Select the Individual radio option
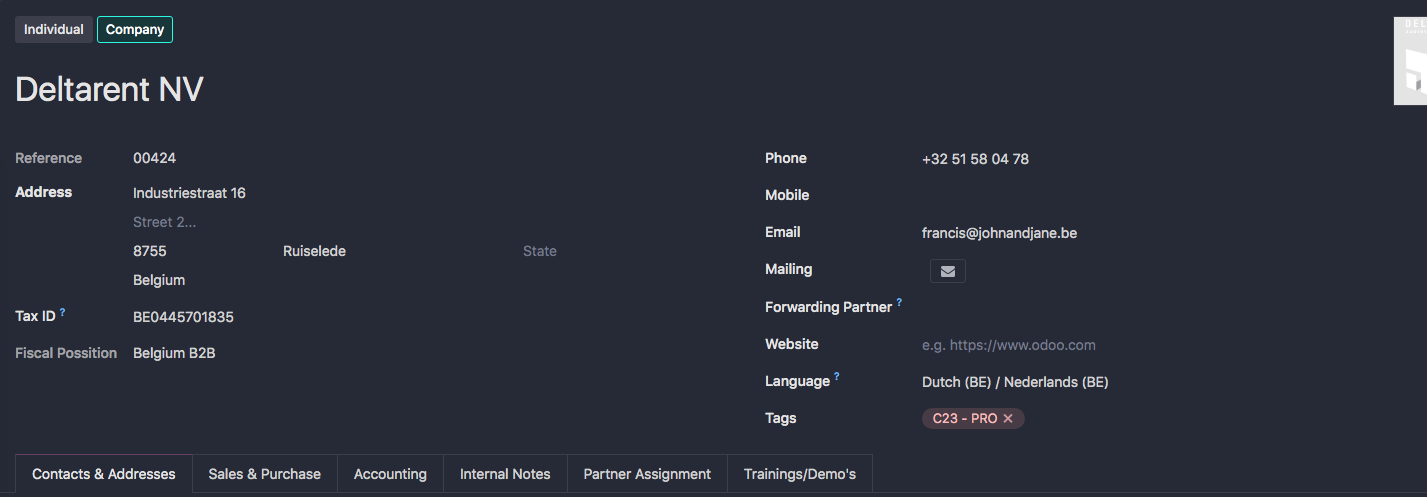Screen dimensions: 1427x497 coord(54,30)
